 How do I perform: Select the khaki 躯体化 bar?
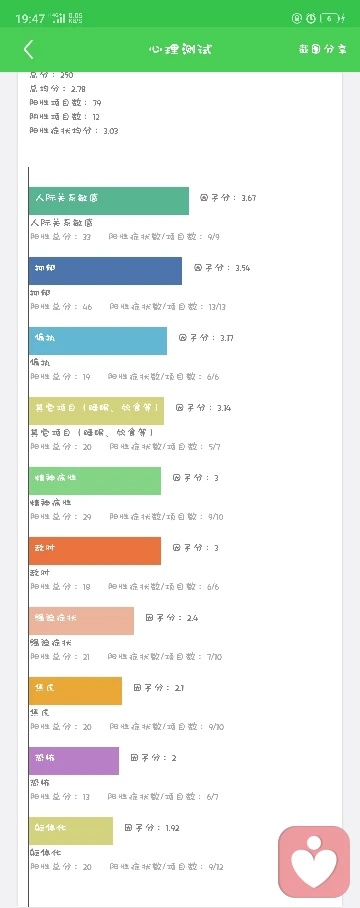[71, 831]
